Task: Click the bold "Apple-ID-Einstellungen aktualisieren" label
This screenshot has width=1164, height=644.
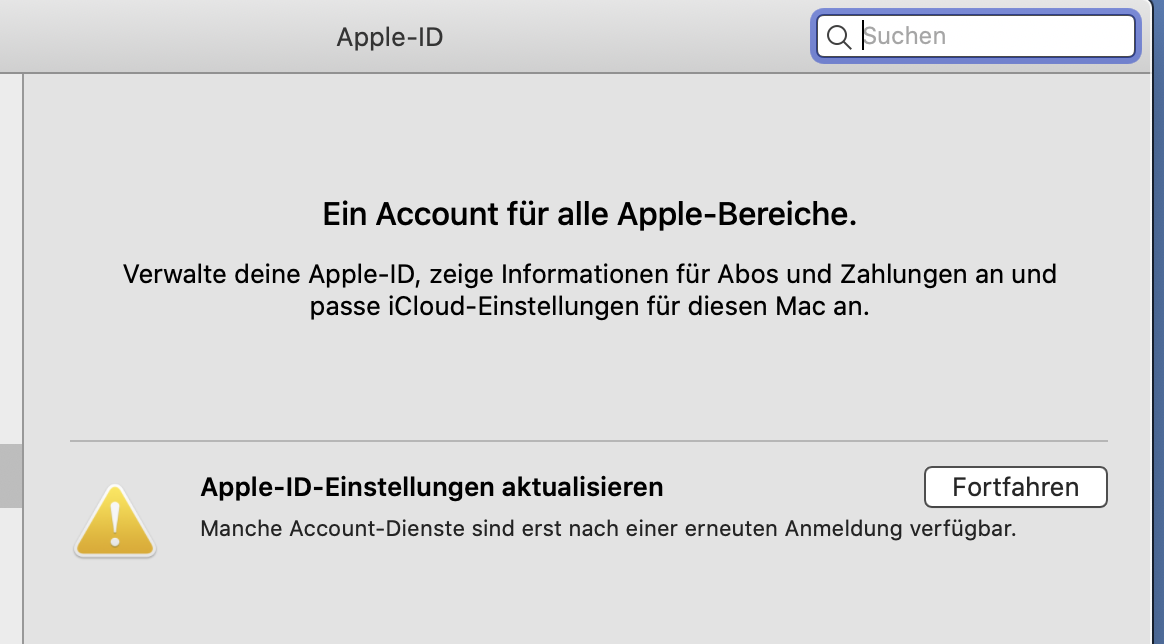Action: 432,487
